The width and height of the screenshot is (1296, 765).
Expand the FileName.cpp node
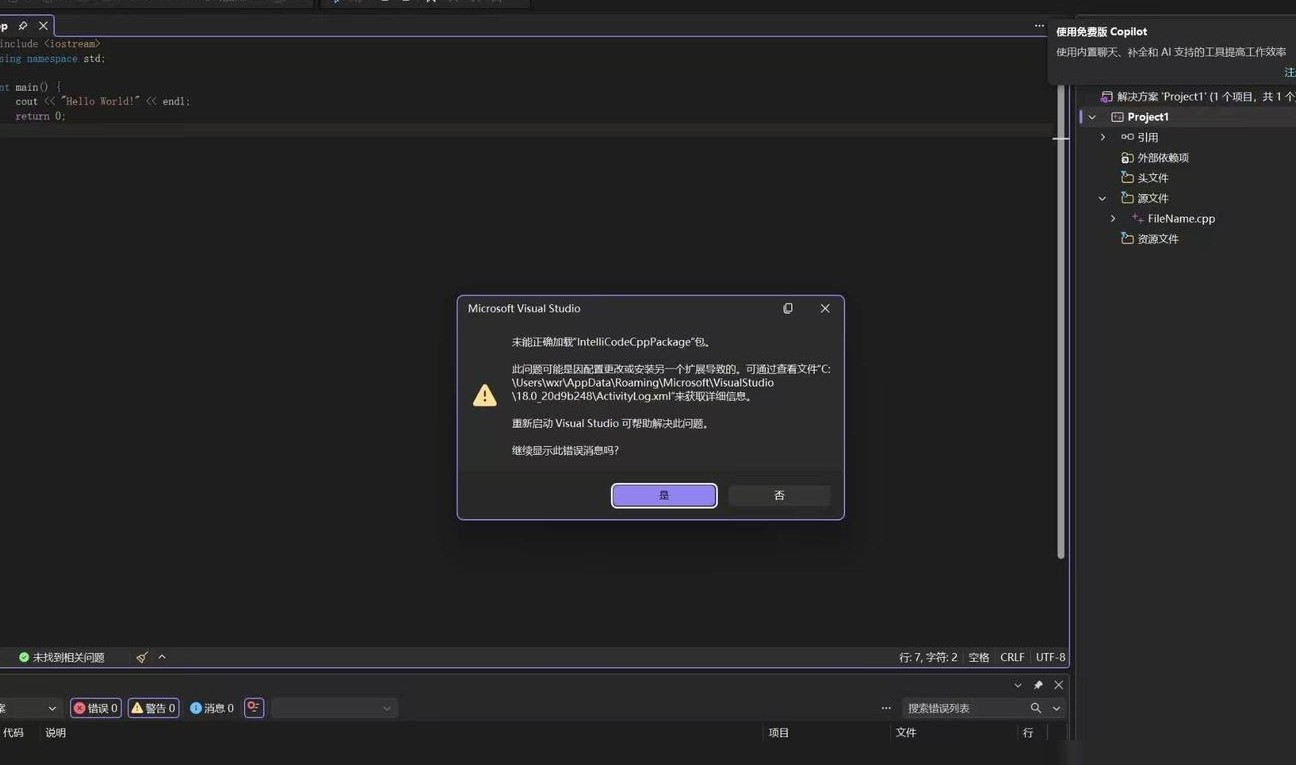(1113, 218)
